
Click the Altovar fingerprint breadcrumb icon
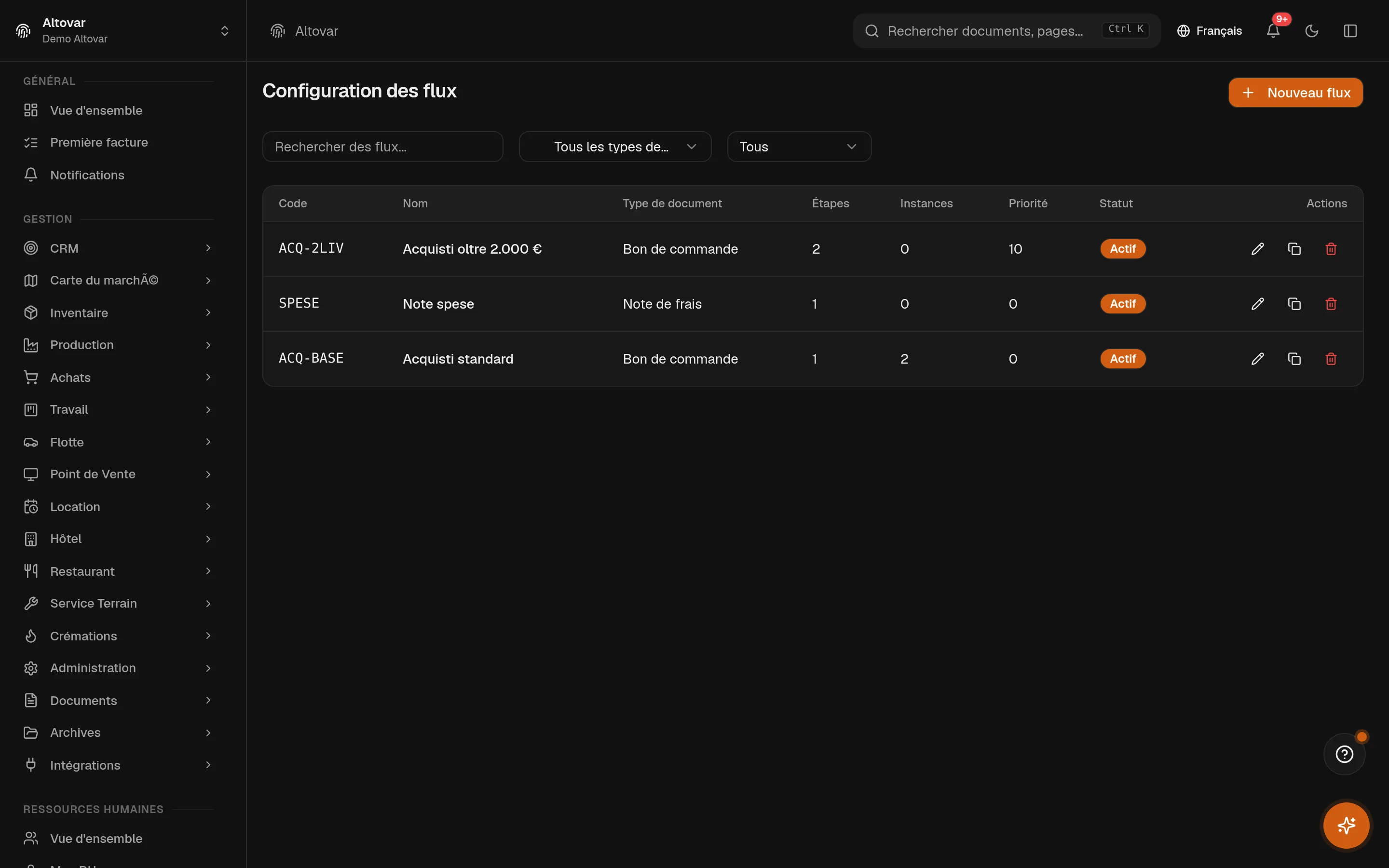tap(278, 31)
